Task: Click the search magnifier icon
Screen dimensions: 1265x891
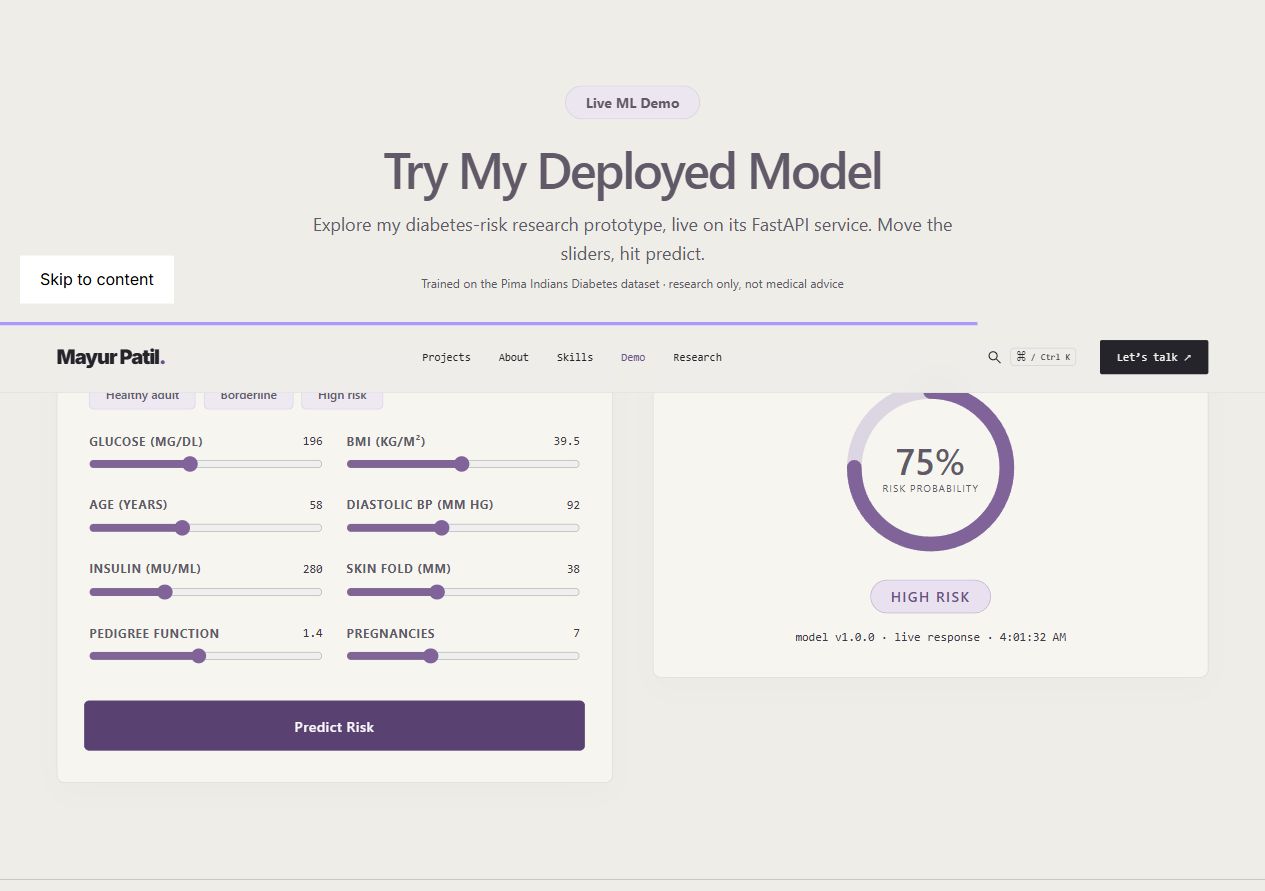Action: click(994, 357)
